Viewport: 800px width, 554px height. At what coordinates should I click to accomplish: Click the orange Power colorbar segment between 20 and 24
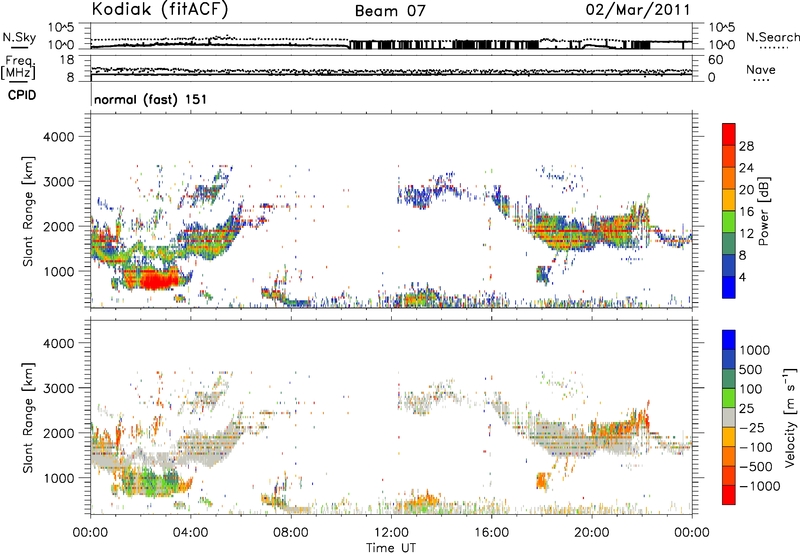tap(729, 178)
